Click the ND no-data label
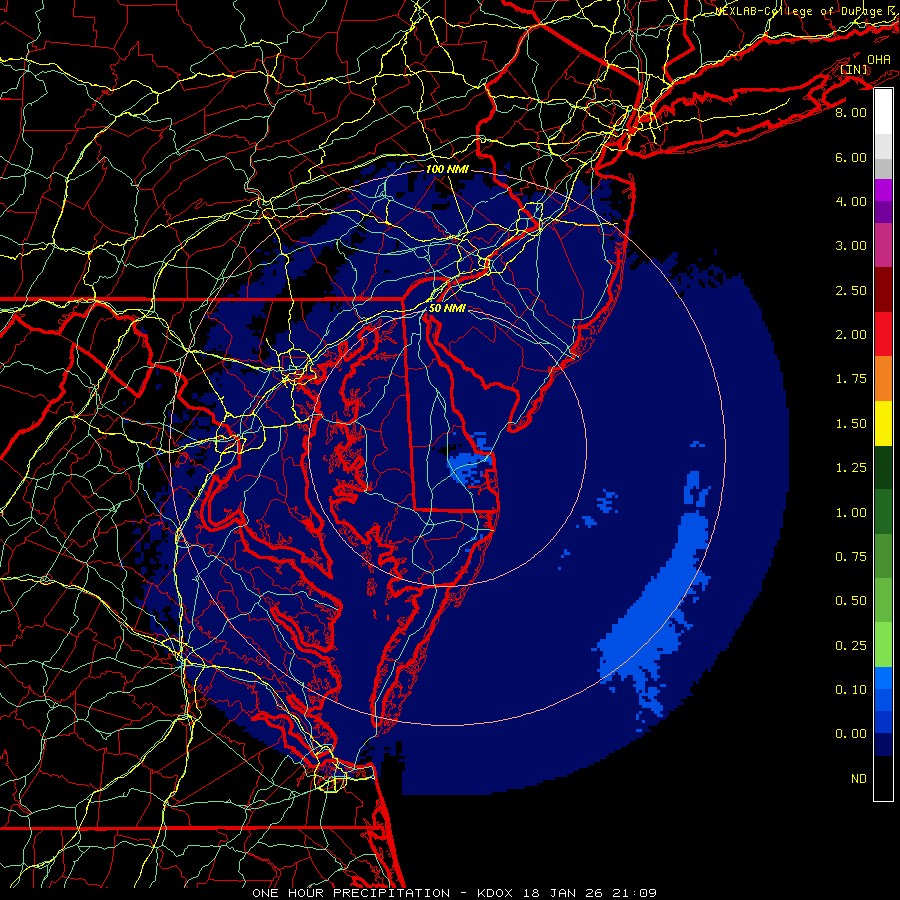This screenshot has width=900, height=900. tap(859, 779)
